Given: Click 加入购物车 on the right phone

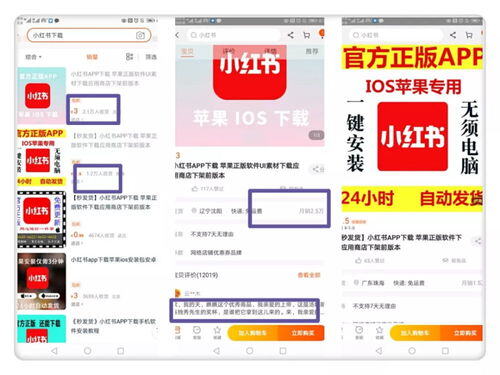Looking at the screenshot, I should click(x=415, y=333).
